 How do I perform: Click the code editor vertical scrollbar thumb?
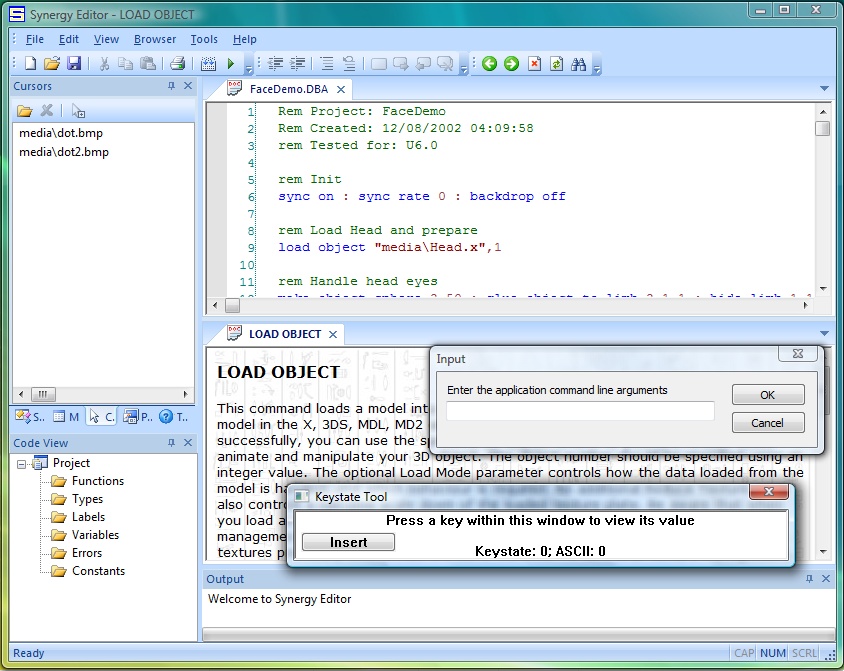tap(822, 129)
